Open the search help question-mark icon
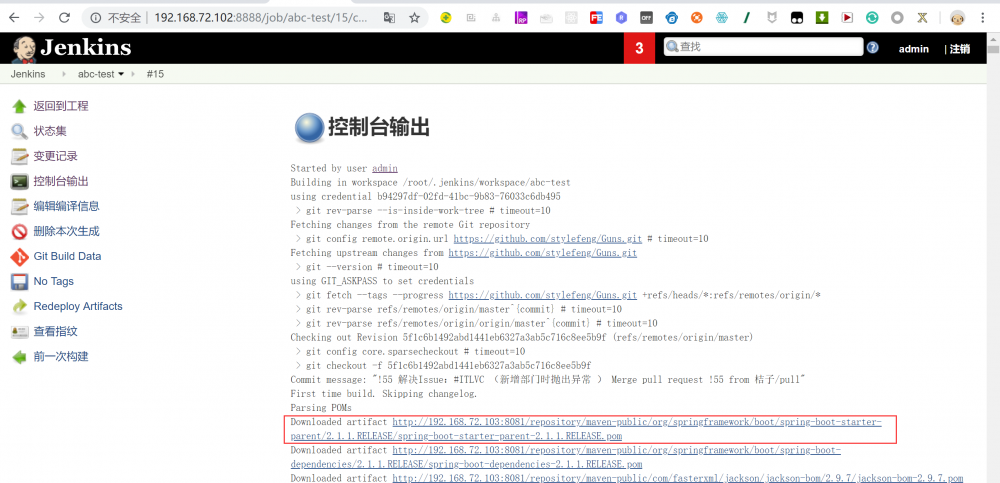The width and height of the screenshot is (1000, 483). [872, 47]
